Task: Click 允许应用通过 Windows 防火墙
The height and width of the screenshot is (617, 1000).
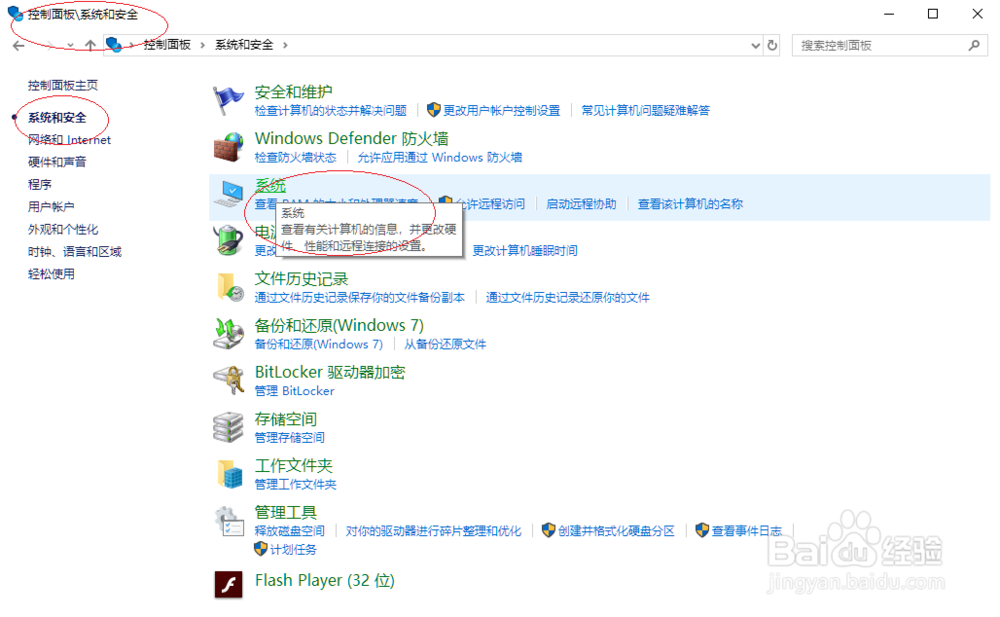Action: coord(439,157)
